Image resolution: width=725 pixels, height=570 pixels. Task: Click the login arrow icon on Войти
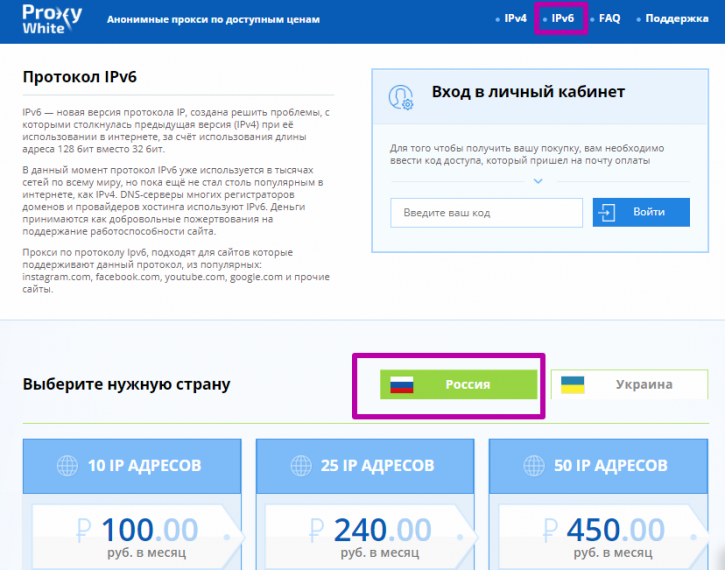point(606,213)
